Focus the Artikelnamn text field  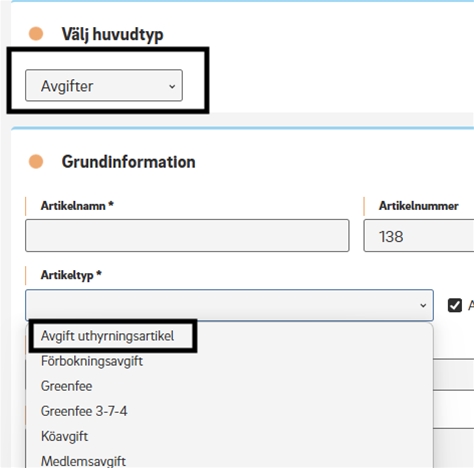(187, 235)
